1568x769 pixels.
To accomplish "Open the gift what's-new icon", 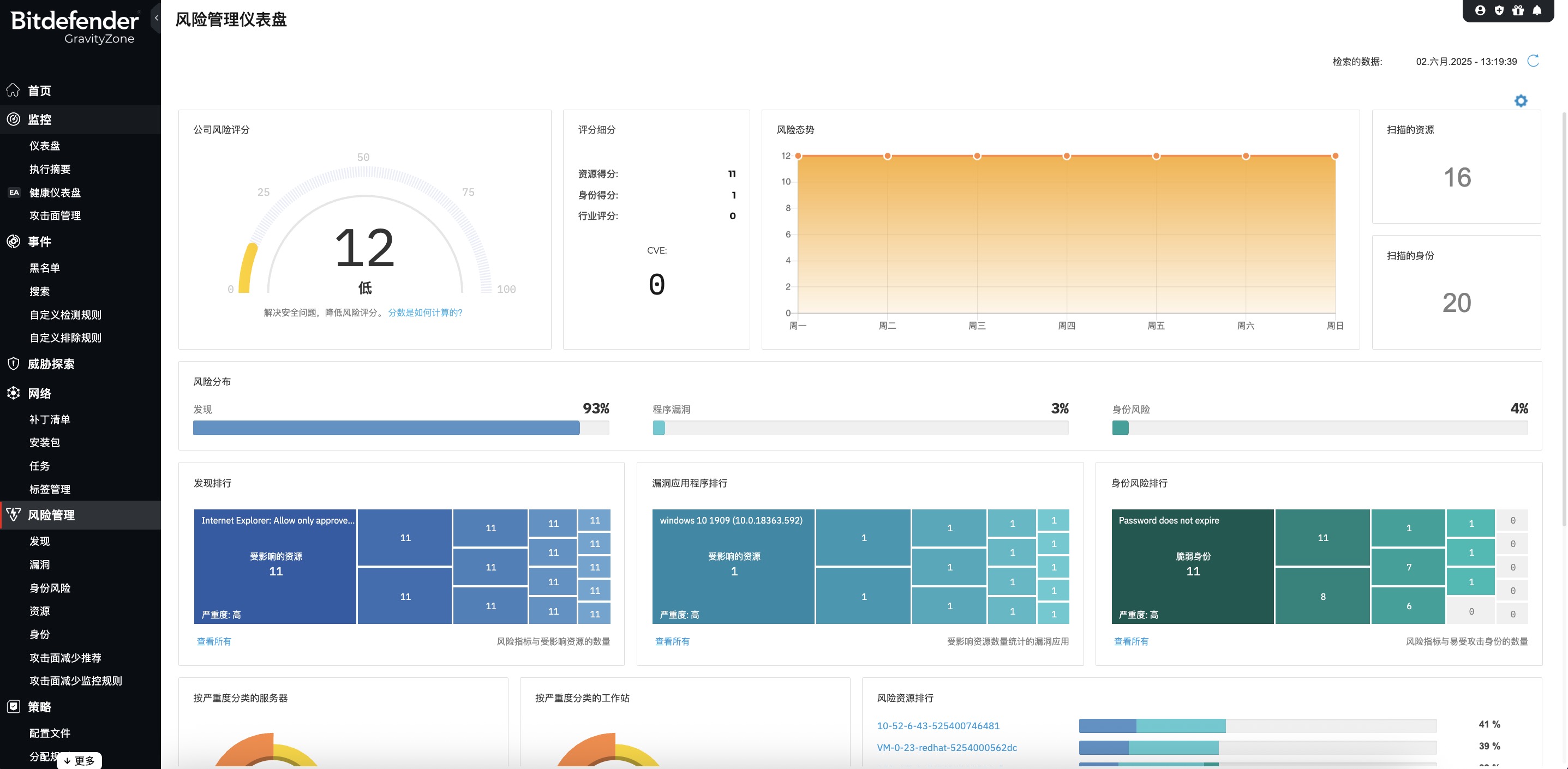I will pos(1518,10).
